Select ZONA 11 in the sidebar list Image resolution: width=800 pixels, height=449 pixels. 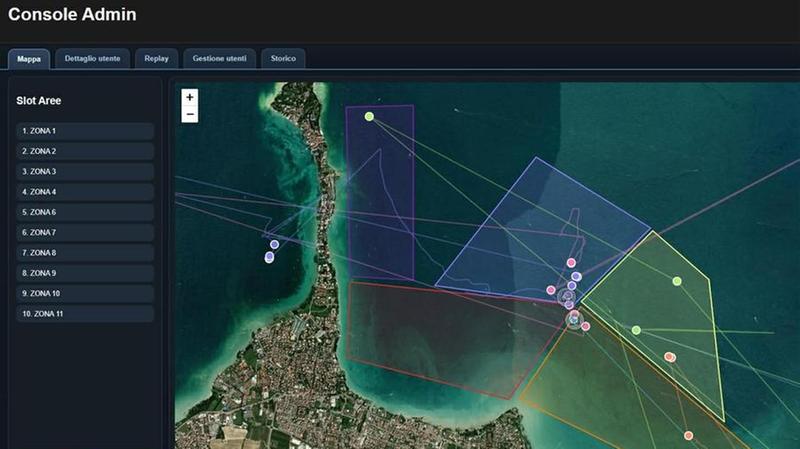click(85, 314)
